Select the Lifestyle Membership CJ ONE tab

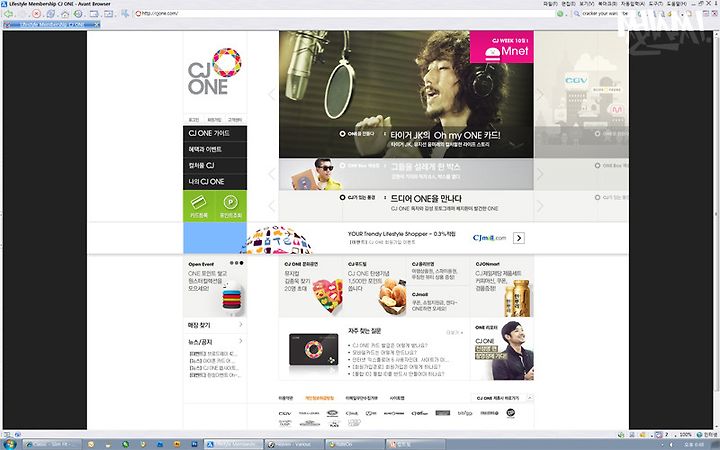pyautogui.click(x=51, y=24)
